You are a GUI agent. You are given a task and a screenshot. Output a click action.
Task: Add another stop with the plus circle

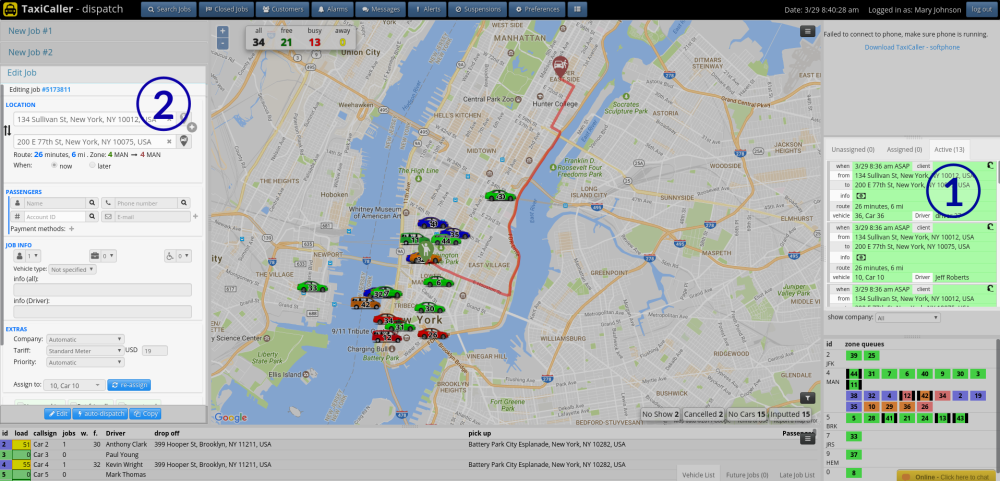coord(192,128)
